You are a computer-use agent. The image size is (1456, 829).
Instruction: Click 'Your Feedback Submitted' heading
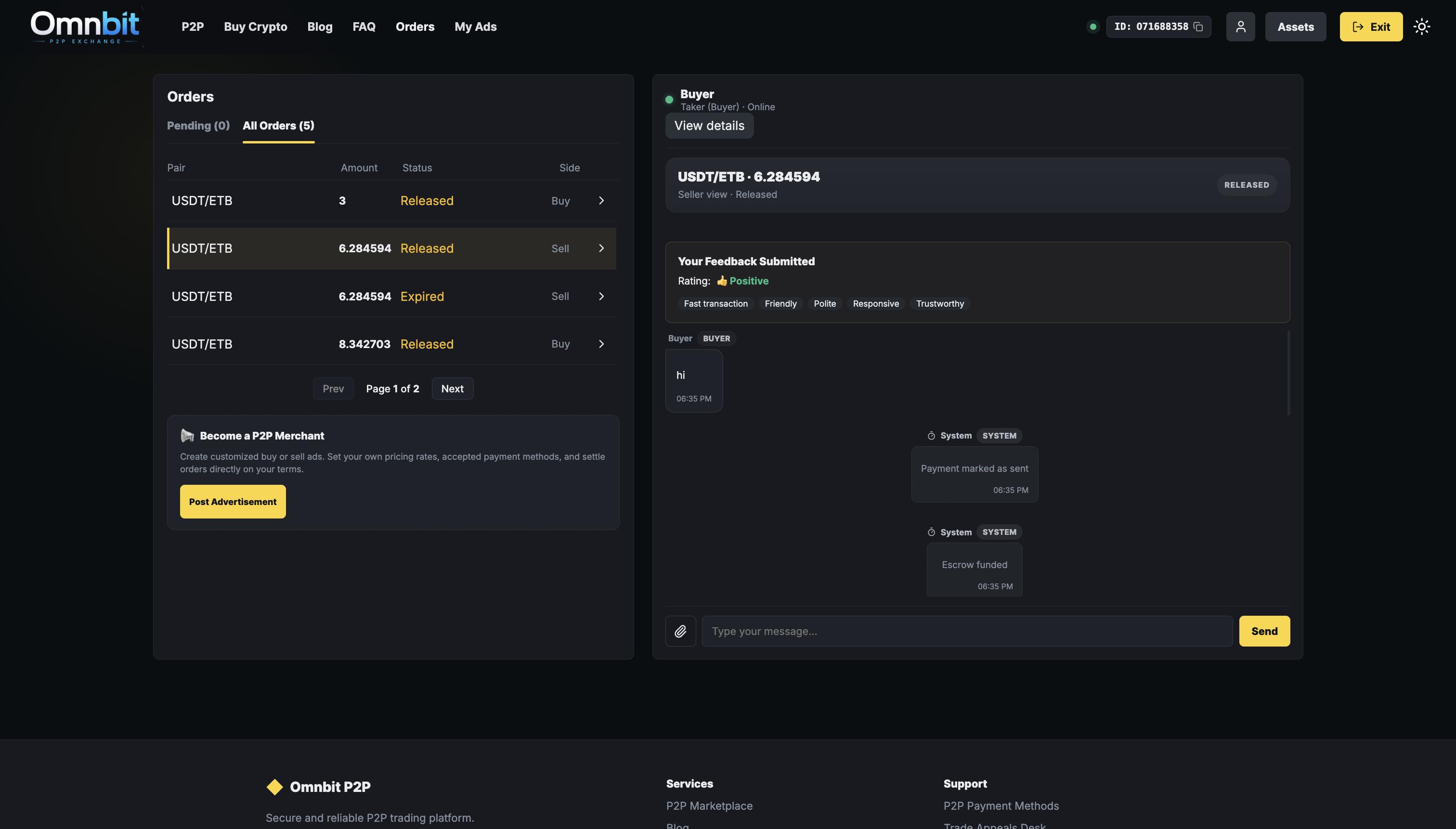[746, 261]
